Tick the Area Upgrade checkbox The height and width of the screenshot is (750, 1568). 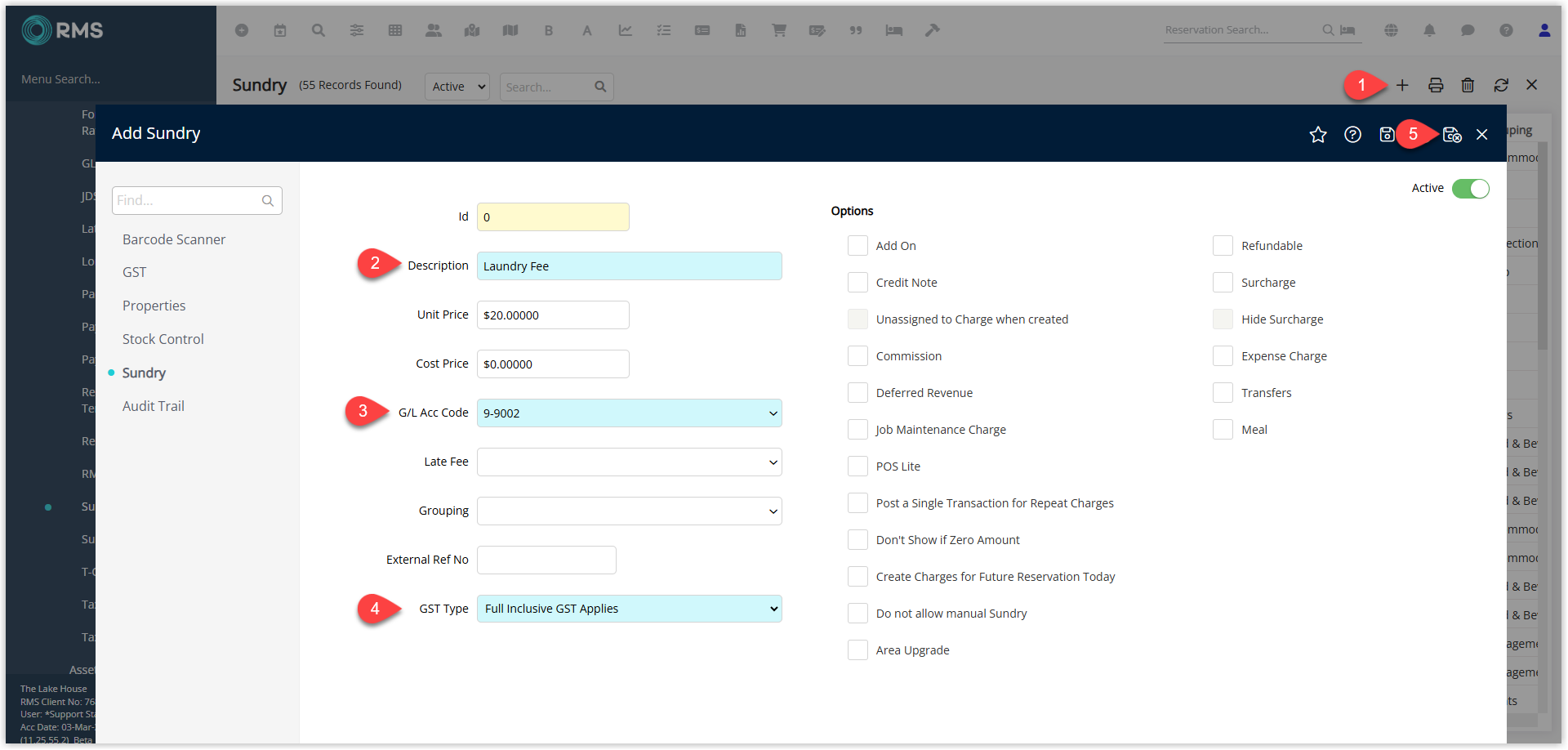click(857, 650)
